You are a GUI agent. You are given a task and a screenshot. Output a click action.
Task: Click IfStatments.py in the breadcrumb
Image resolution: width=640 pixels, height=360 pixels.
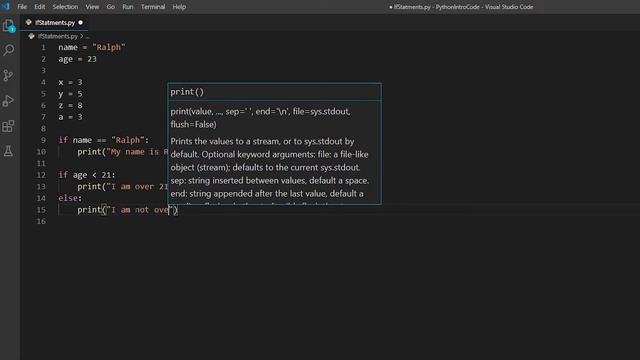(x=58, y=36)
